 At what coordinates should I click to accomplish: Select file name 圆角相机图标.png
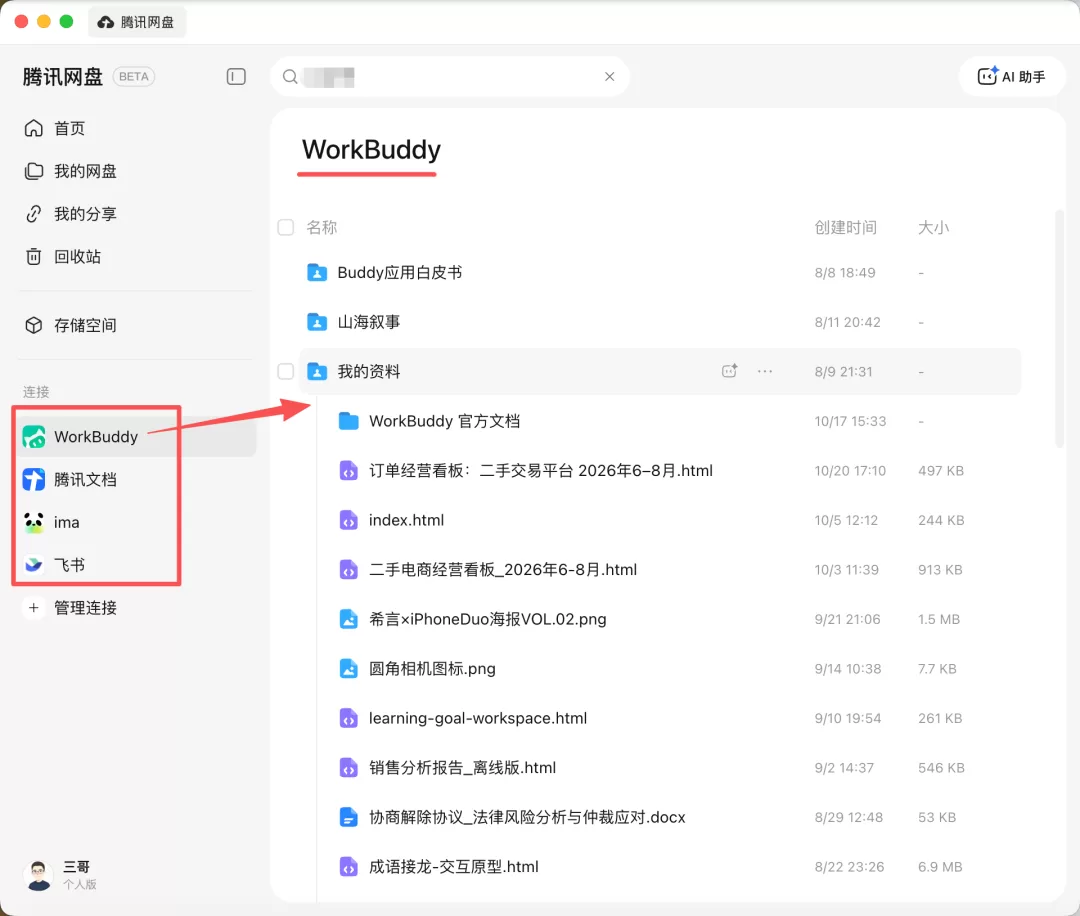432,669
